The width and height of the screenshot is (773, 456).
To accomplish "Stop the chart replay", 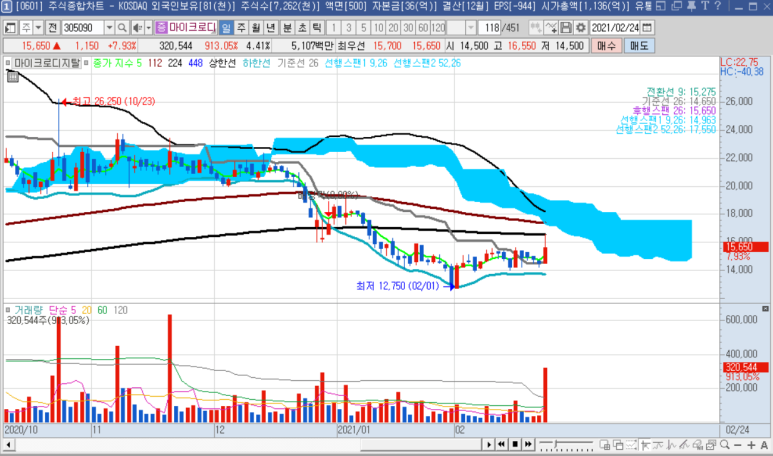I will [x=515, y=445].
